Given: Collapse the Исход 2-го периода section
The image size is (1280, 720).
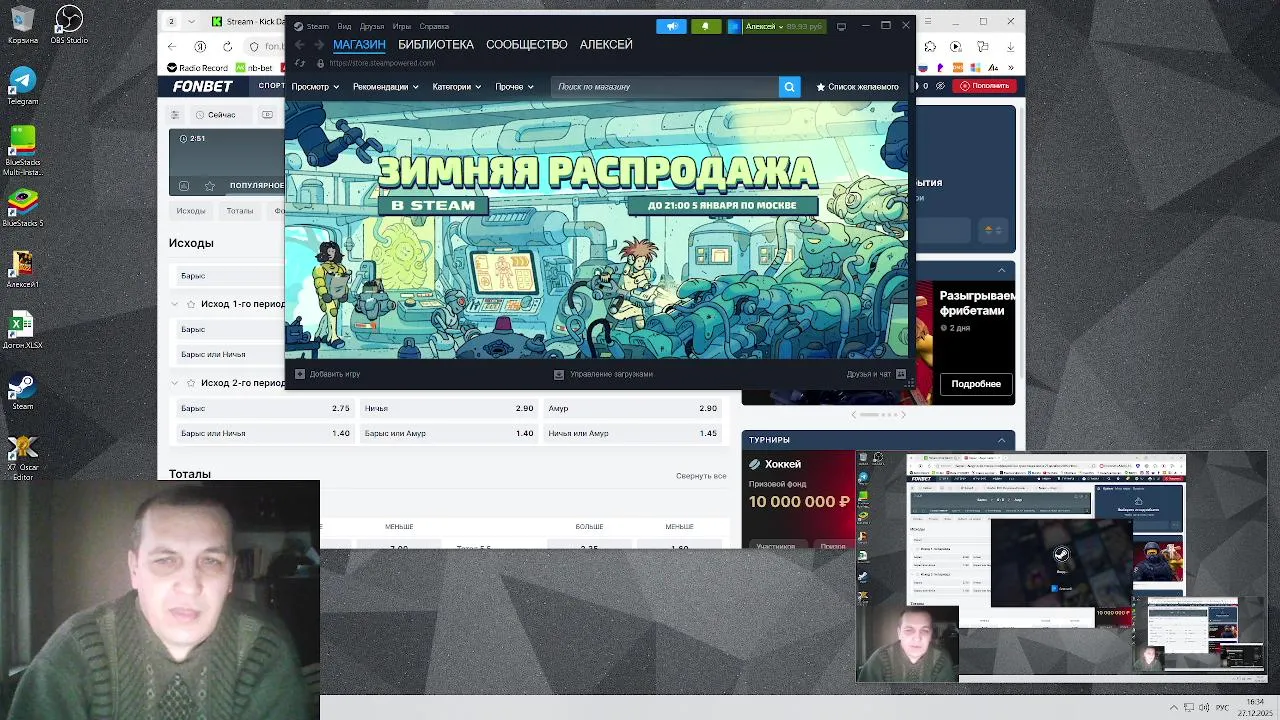Looking at the screenshot, I should click(x=175, y=383).
